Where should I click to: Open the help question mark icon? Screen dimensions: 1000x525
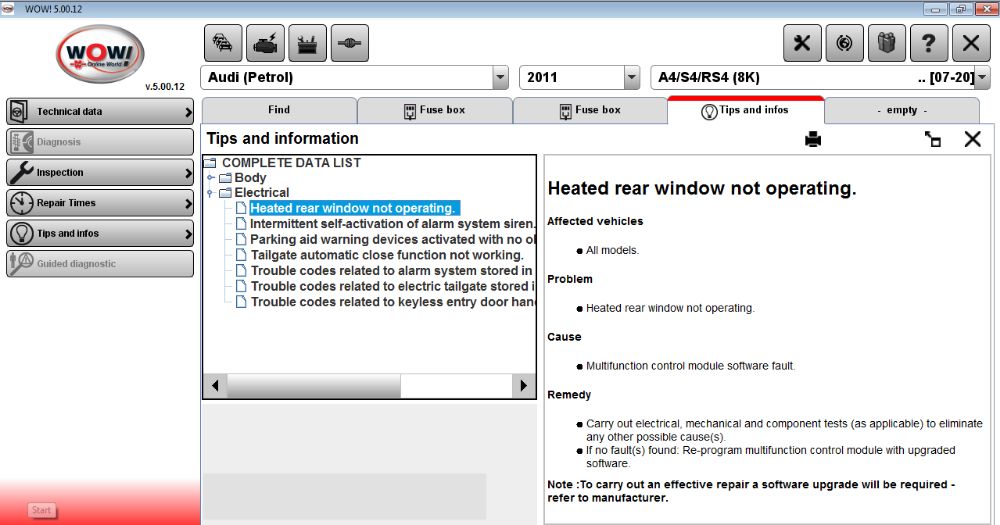929,43
